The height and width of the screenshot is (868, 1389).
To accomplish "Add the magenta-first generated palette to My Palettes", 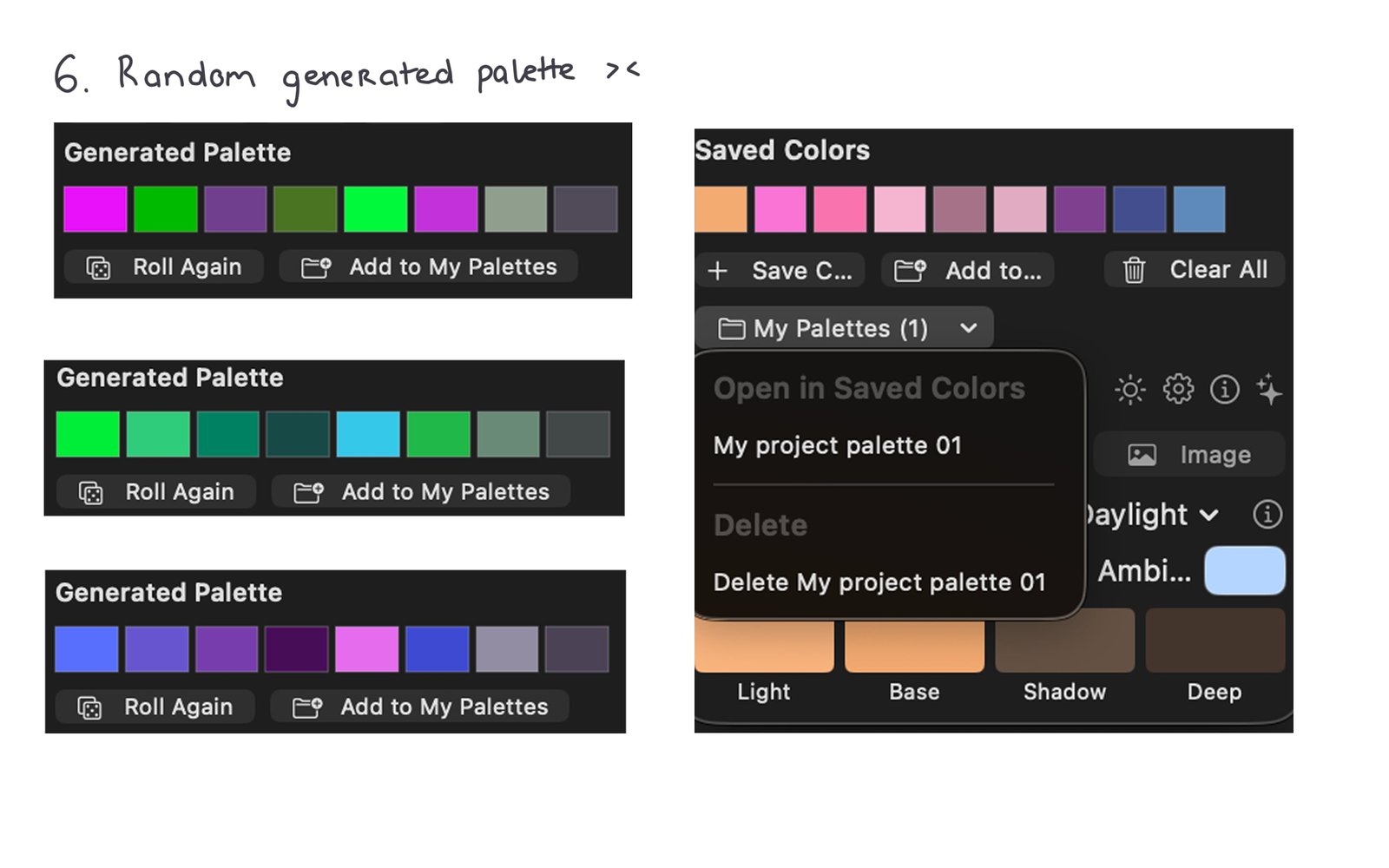I will pyautogui.click(x=429, y=266).
